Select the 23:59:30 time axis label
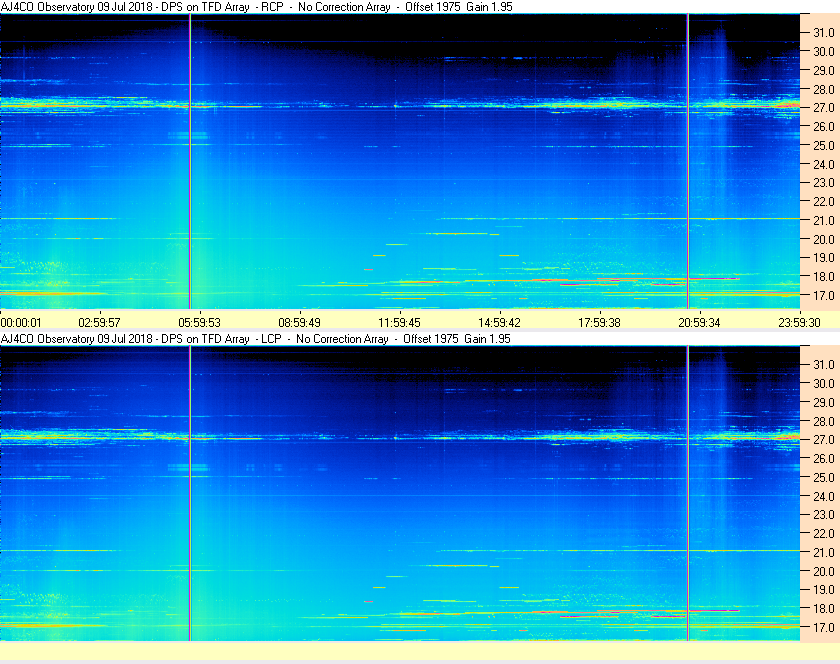This screenshot has width=840, height=664. (x=799, y=323)
